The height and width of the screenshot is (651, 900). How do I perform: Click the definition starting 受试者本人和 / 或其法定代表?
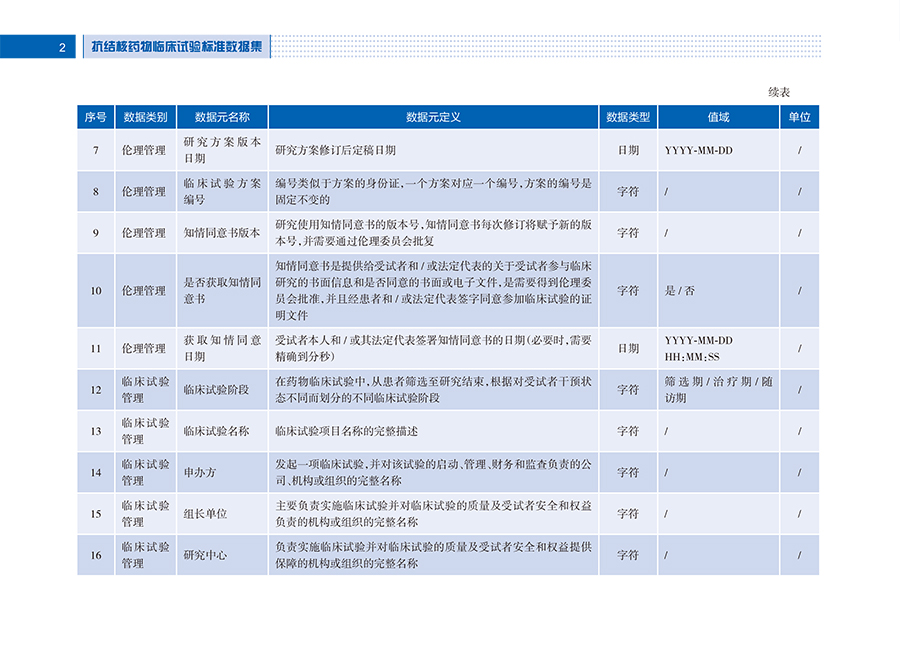pos(433,348)
